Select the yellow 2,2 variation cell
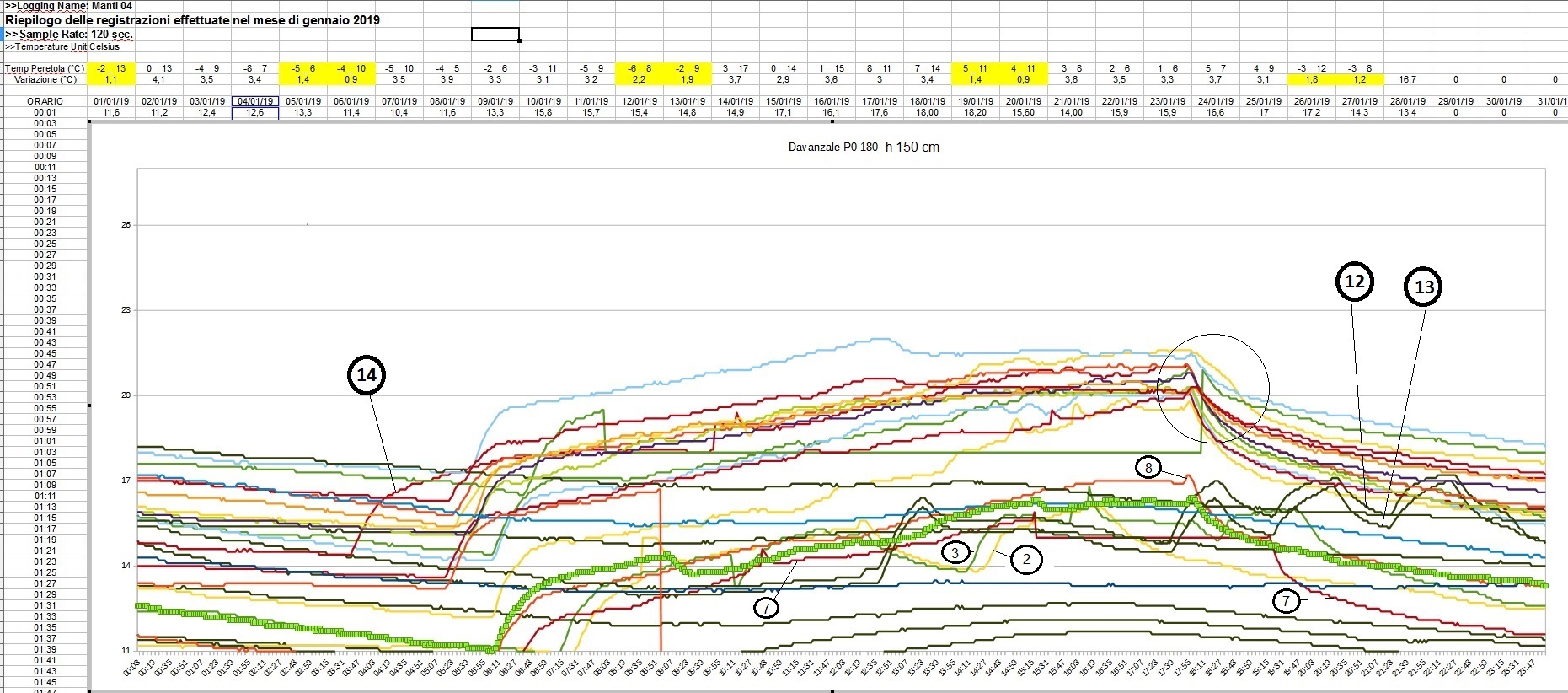The width and height of the screenshot is (1568, 693). 639,79
